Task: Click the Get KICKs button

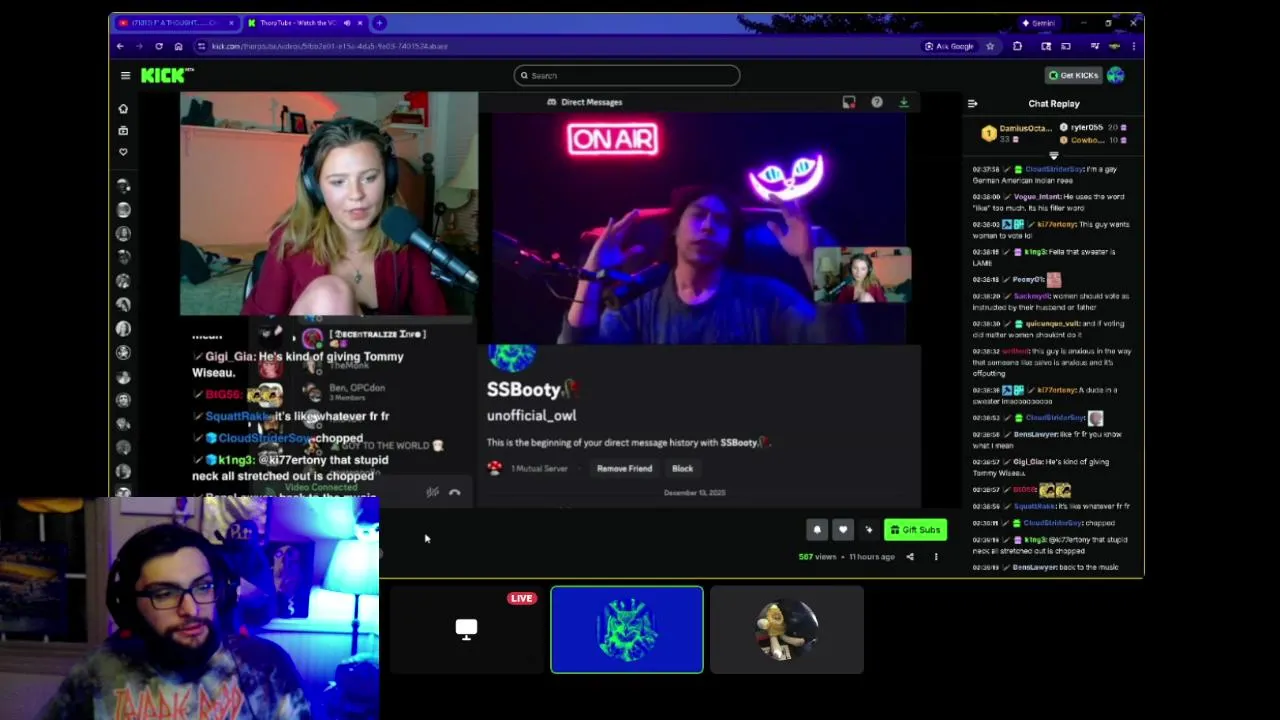Action: pos(1073,75)
